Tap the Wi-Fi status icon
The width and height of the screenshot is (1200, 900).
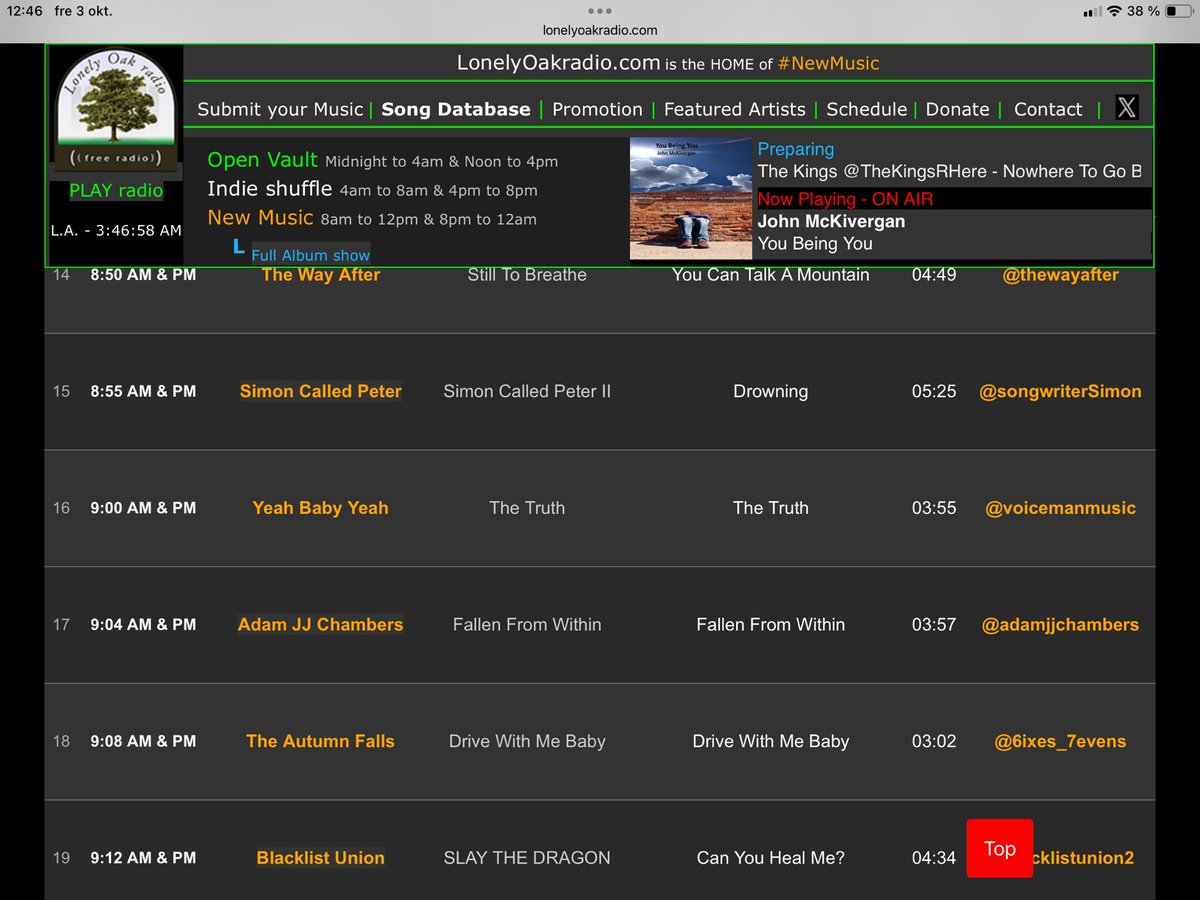click(1114, 11)
